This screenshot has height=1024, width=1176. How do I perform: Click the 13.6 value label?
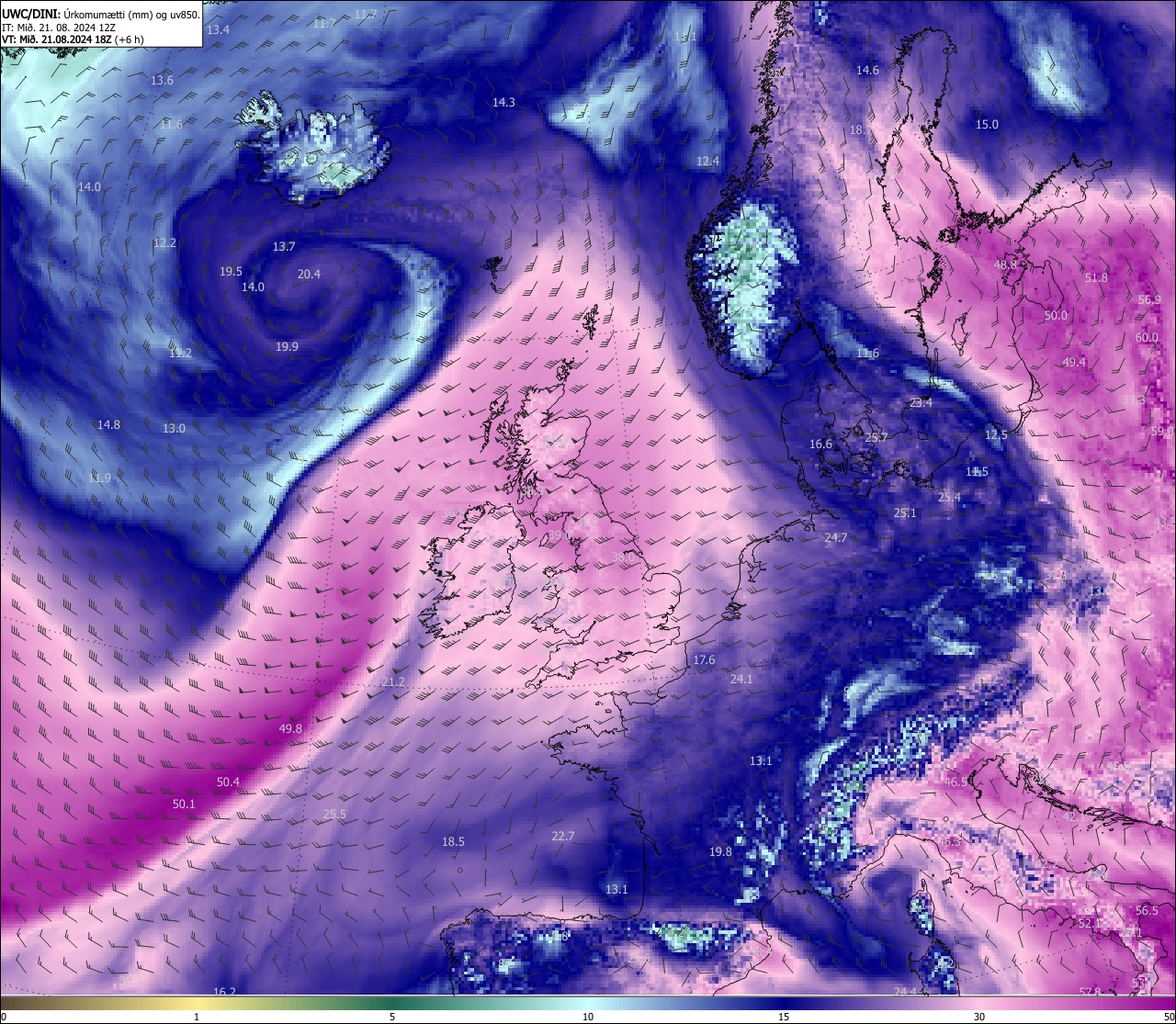pyautogui.click(x=162, y=80)
